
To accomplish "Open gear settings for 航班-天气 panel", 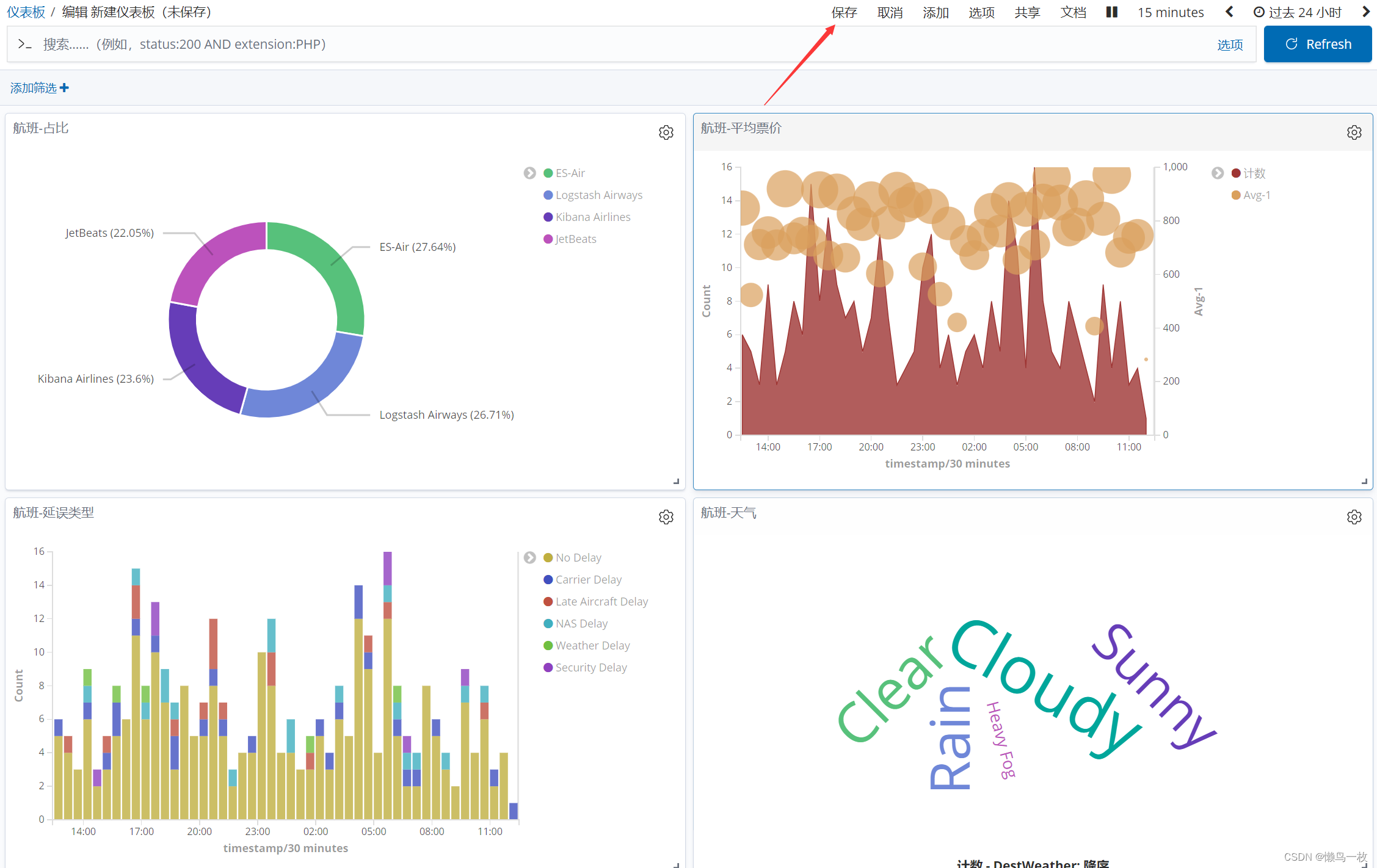I will (x=1354, y=517).
